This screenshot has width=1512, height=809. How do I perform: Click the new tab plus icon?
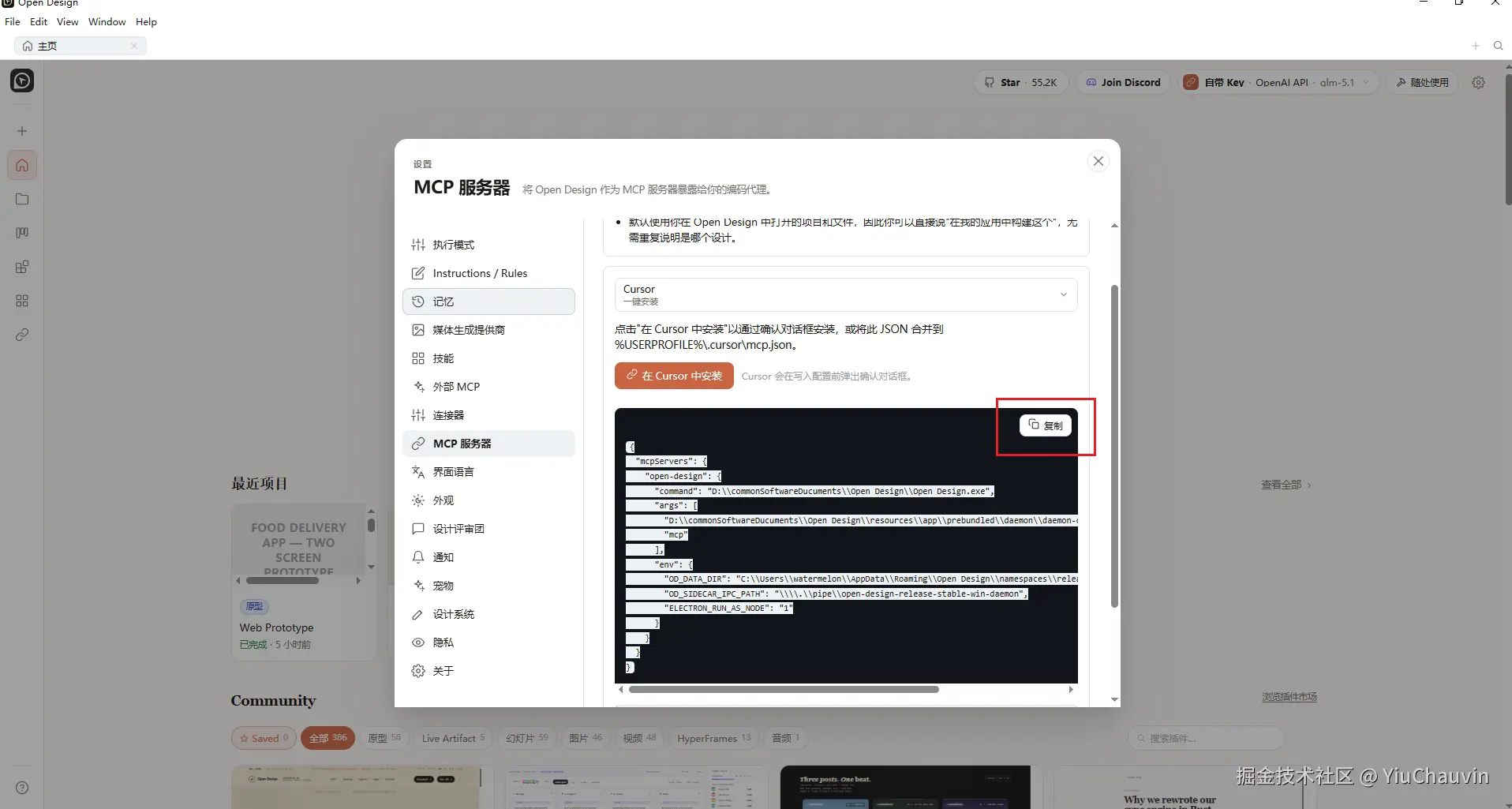(x=1475, y=46)
